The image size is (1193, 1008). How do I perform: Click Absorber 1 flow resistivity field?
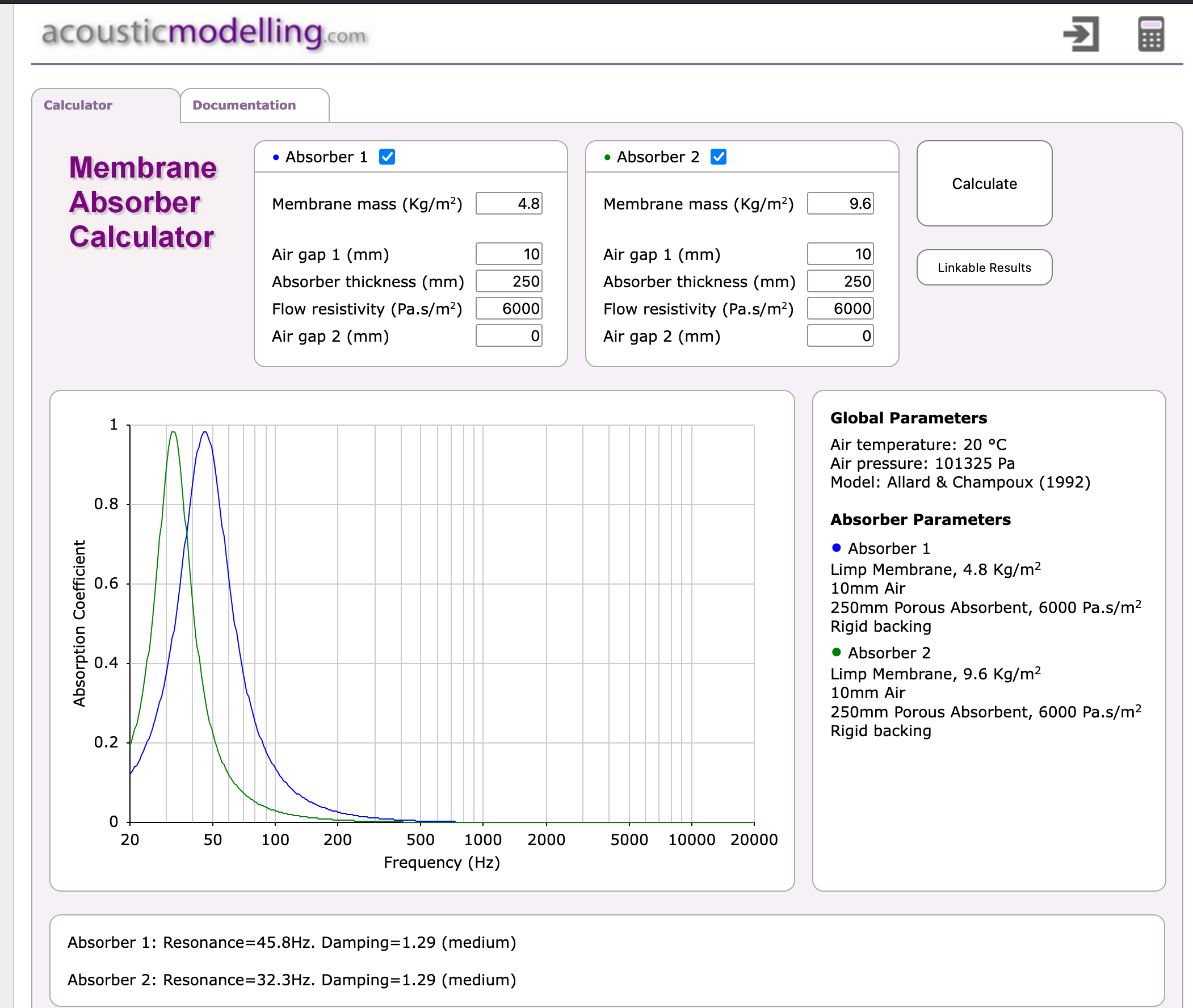pos(509,309)
